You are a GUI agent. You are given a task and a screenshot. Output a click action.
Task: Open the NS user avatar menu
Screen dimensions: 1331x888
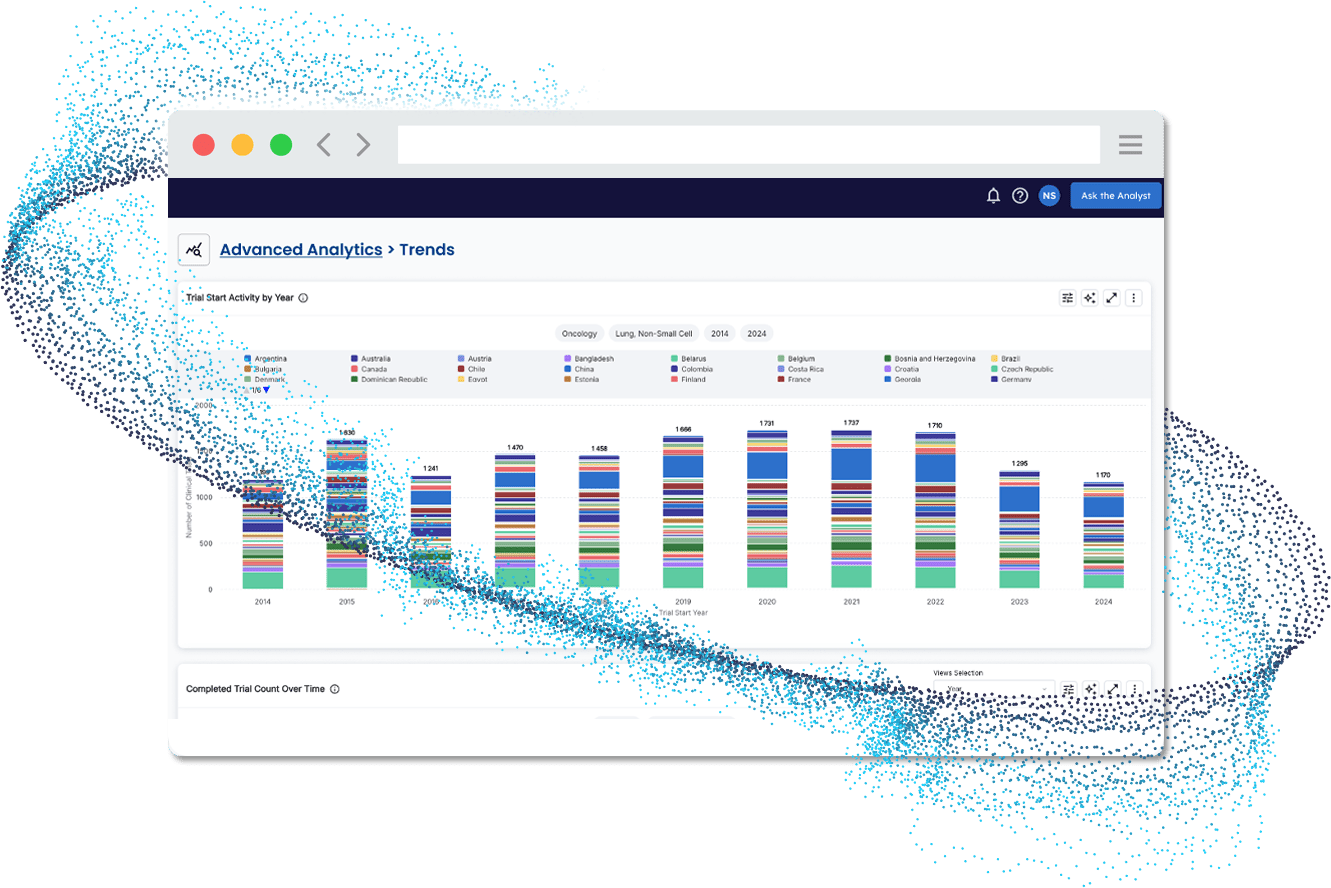(1049, 196)
